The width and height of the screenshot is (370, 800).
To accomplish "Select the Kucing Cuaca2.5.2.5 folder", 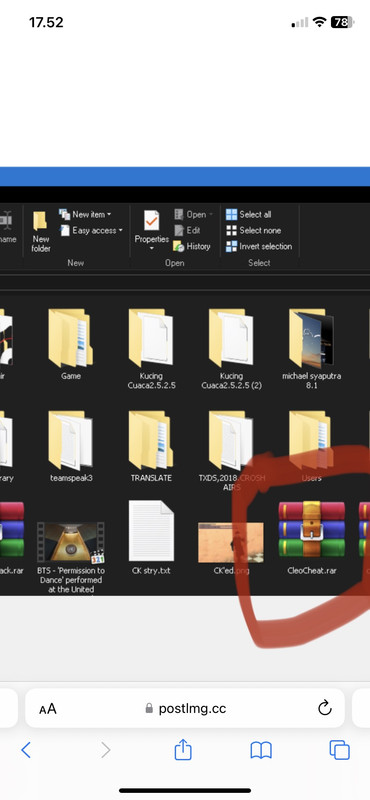I will 151,349.
